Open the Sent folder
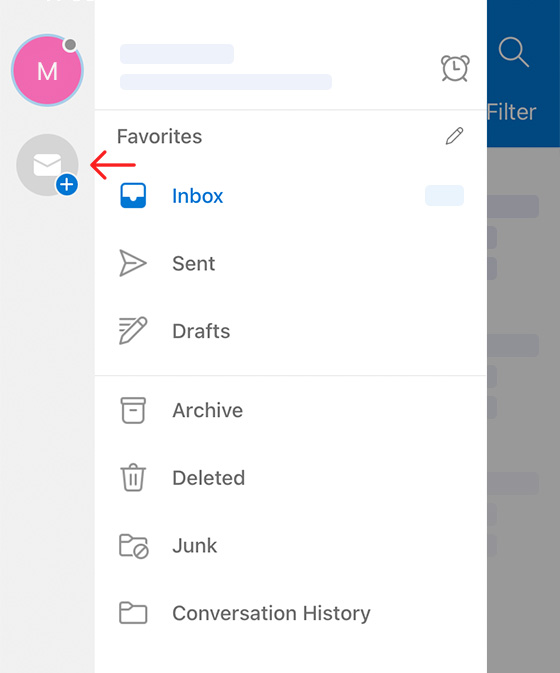Image resolution: width=560 pixels, height=673 pixels. [291, 263]
